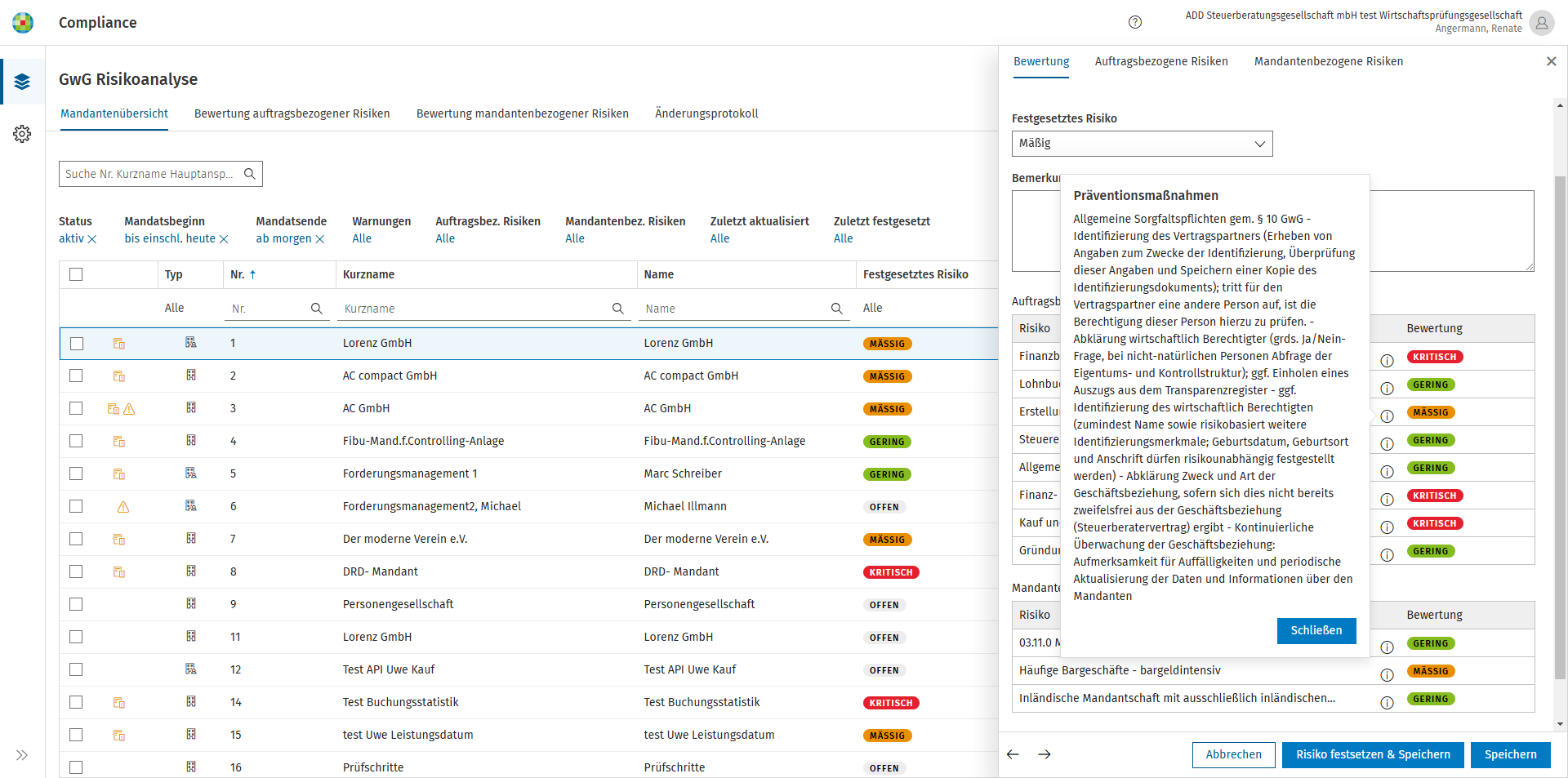Toggle the select-all checkbox in table header

(76, 274)
